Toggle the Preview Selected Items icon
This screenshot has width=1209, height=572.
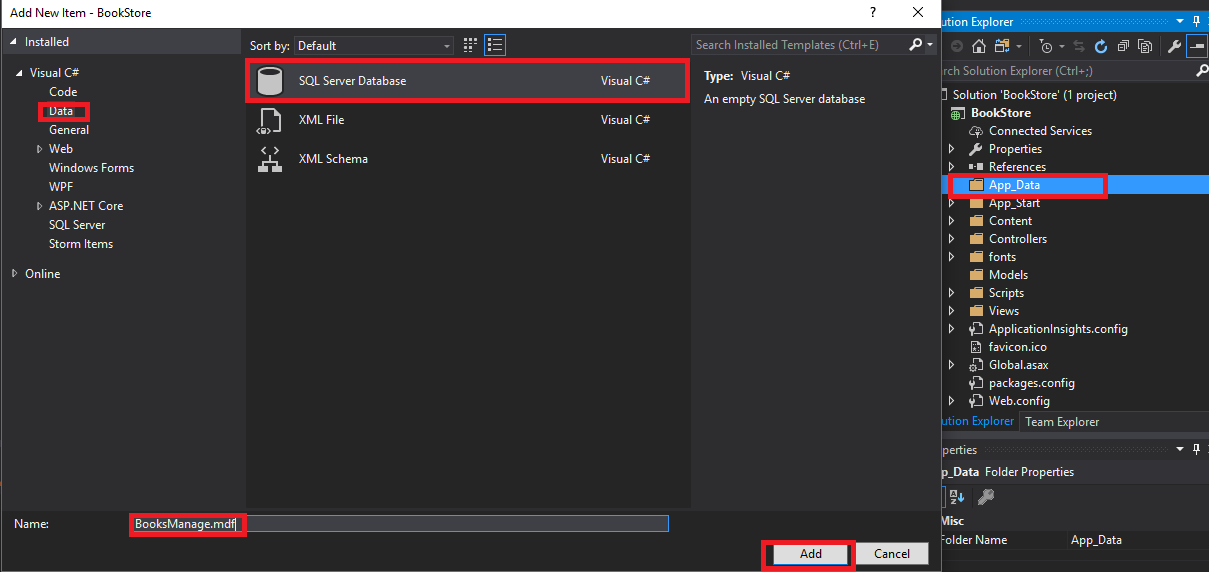point(1197,46)
